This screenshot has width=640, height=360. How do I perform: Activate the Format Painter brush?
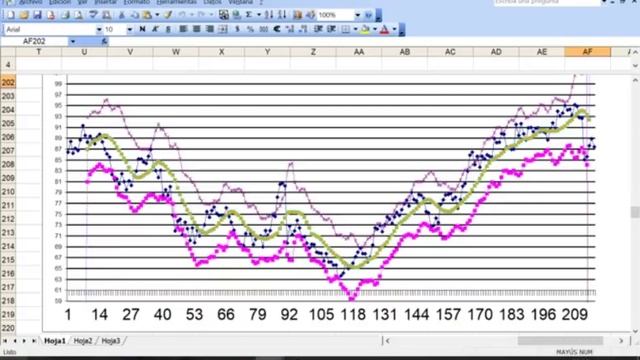pos(168,15)
